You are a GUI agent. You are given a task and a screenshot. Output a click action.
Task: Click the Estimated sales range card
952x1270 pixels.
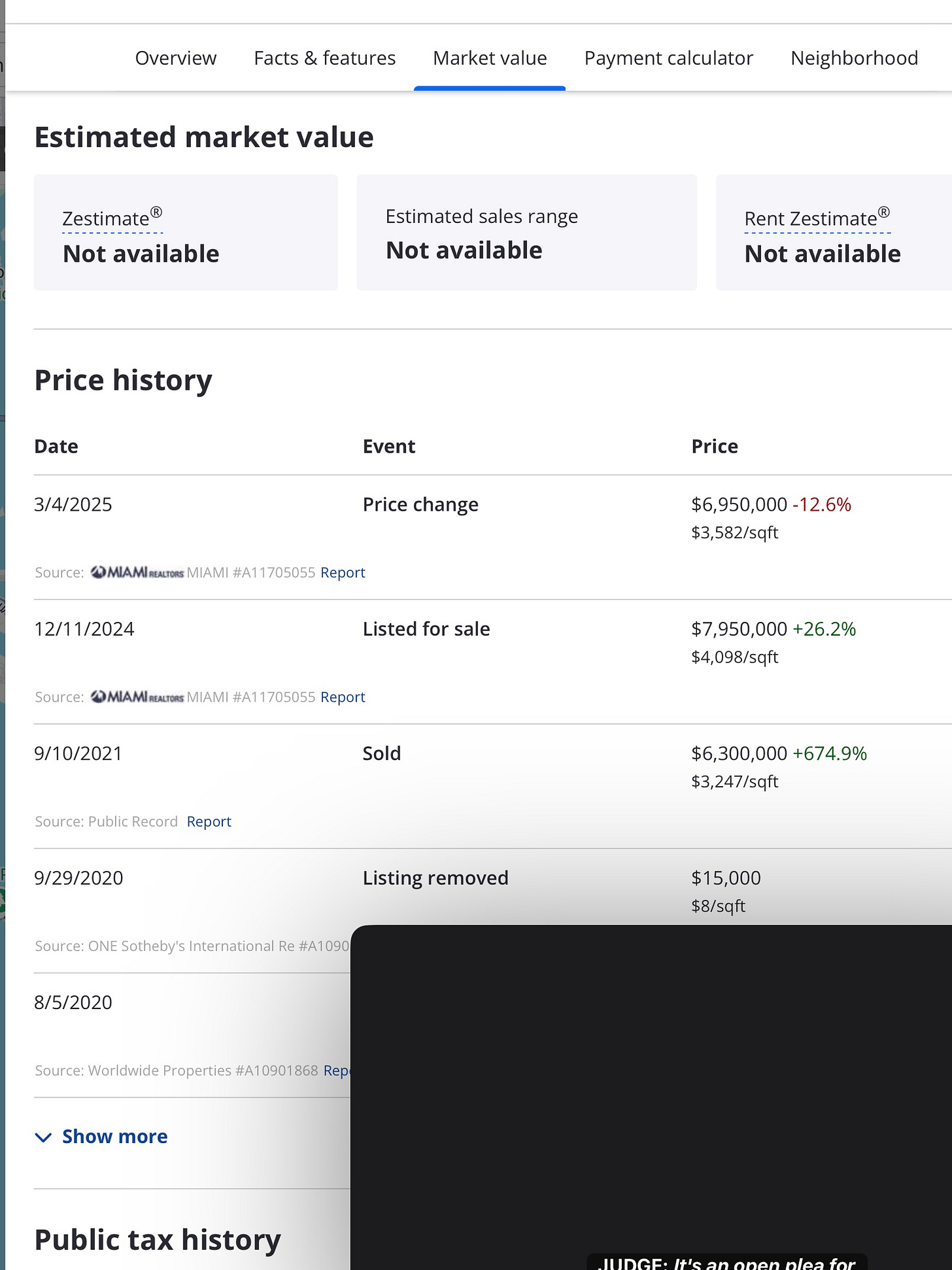[526, 232]
